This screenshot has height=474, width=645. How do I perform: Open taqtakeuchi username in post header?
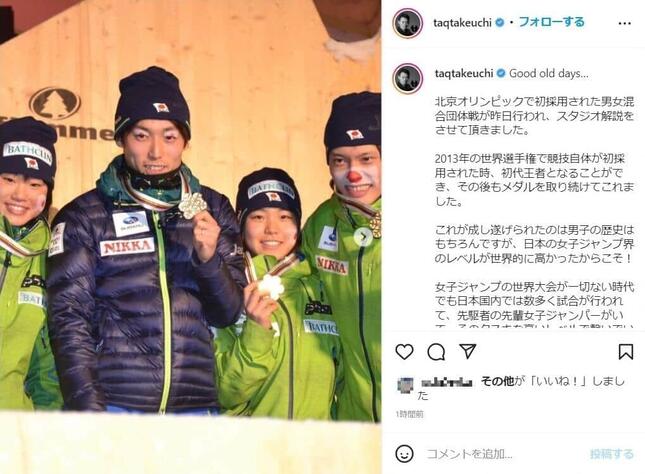tap(462, 23)
